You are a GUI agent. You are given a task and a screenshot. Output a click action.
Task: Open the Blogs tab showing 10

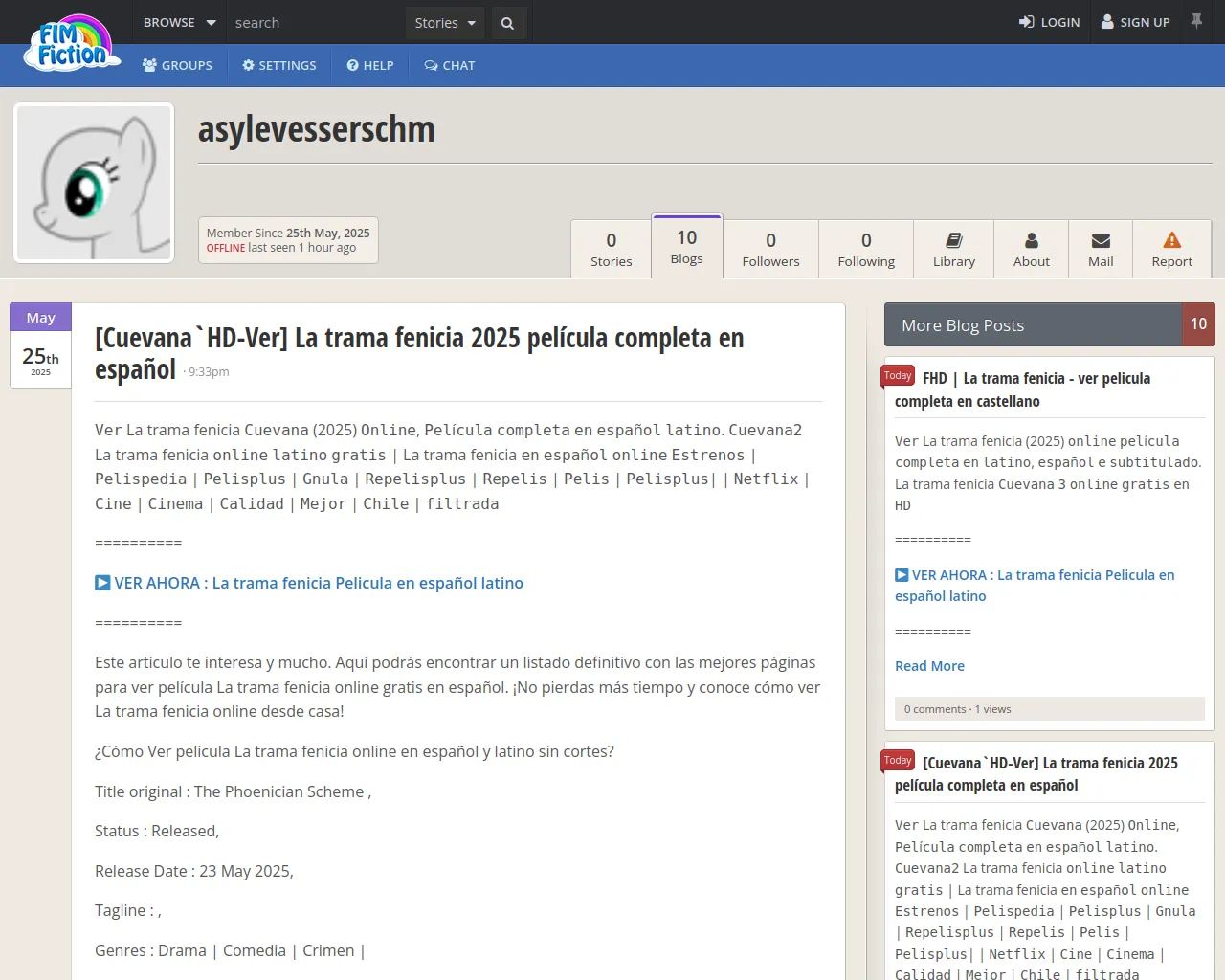click(x=687, y=246)
